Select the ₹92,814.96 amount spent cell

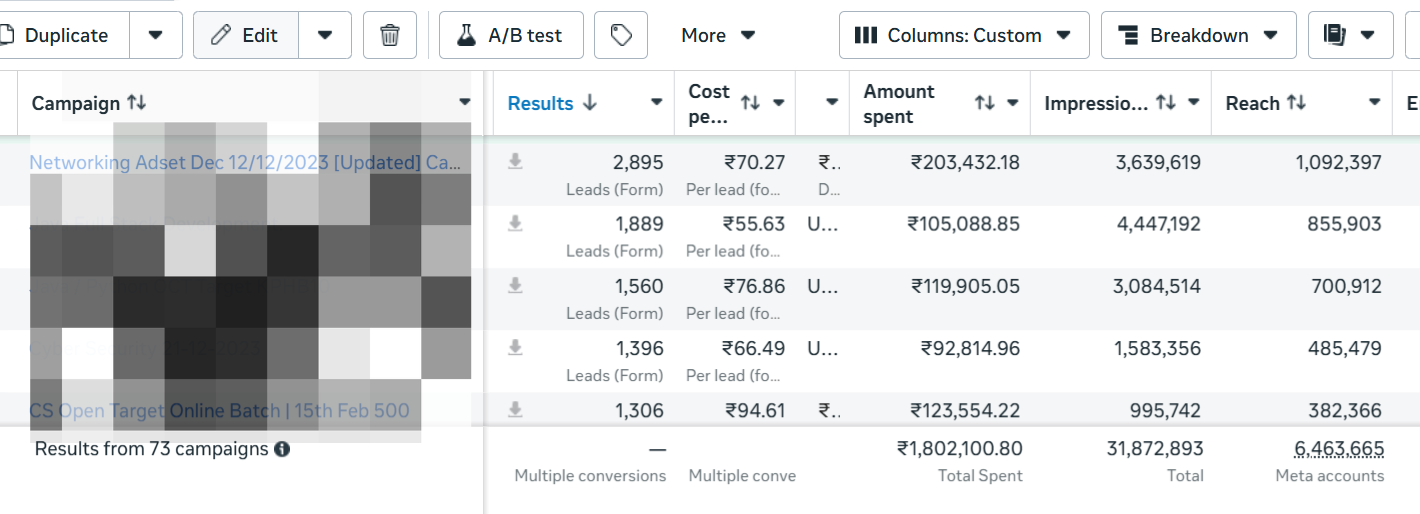point(970,348)
